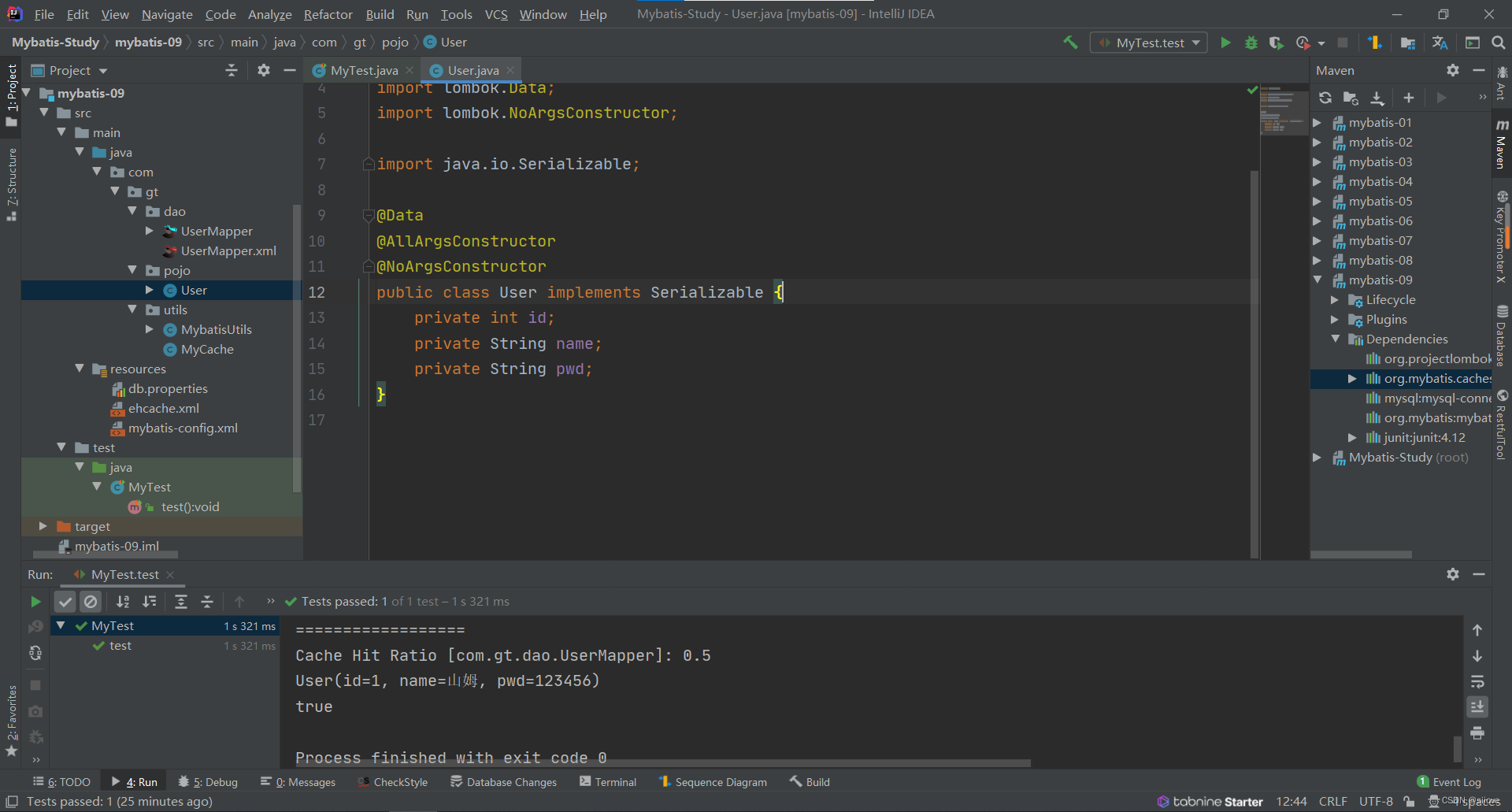The image size is (1512, 812).
Task: Toggle tool window bars icon in status bar
Action: [12, 802]
